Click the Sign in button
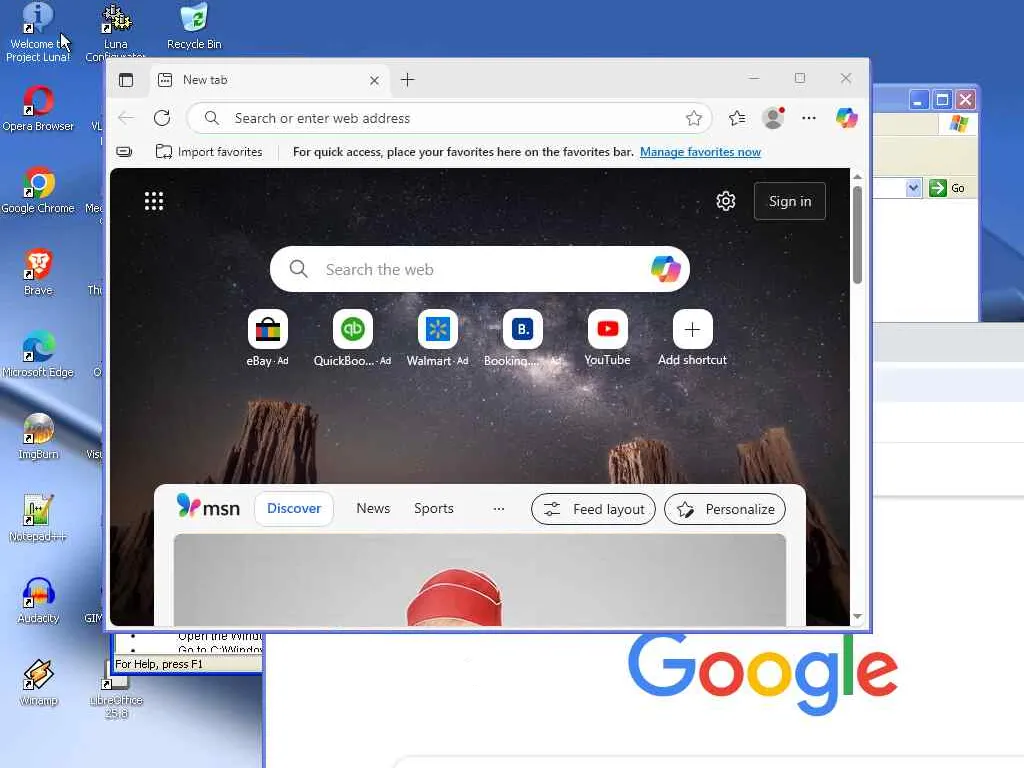1024x768 pixels. [790, 201]
